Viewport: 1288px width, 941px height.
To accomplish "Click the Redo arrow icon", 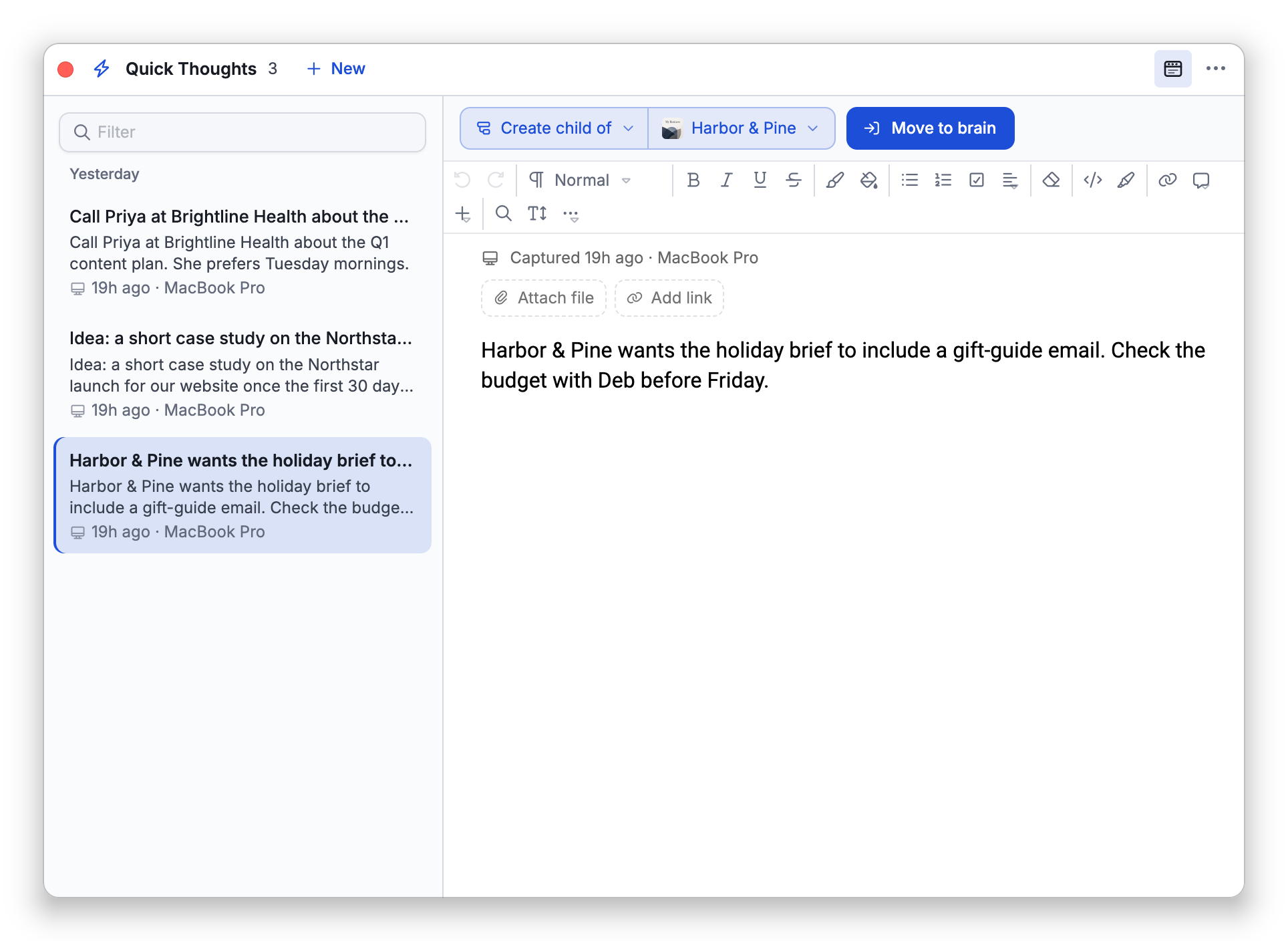I will coord(496,180).
